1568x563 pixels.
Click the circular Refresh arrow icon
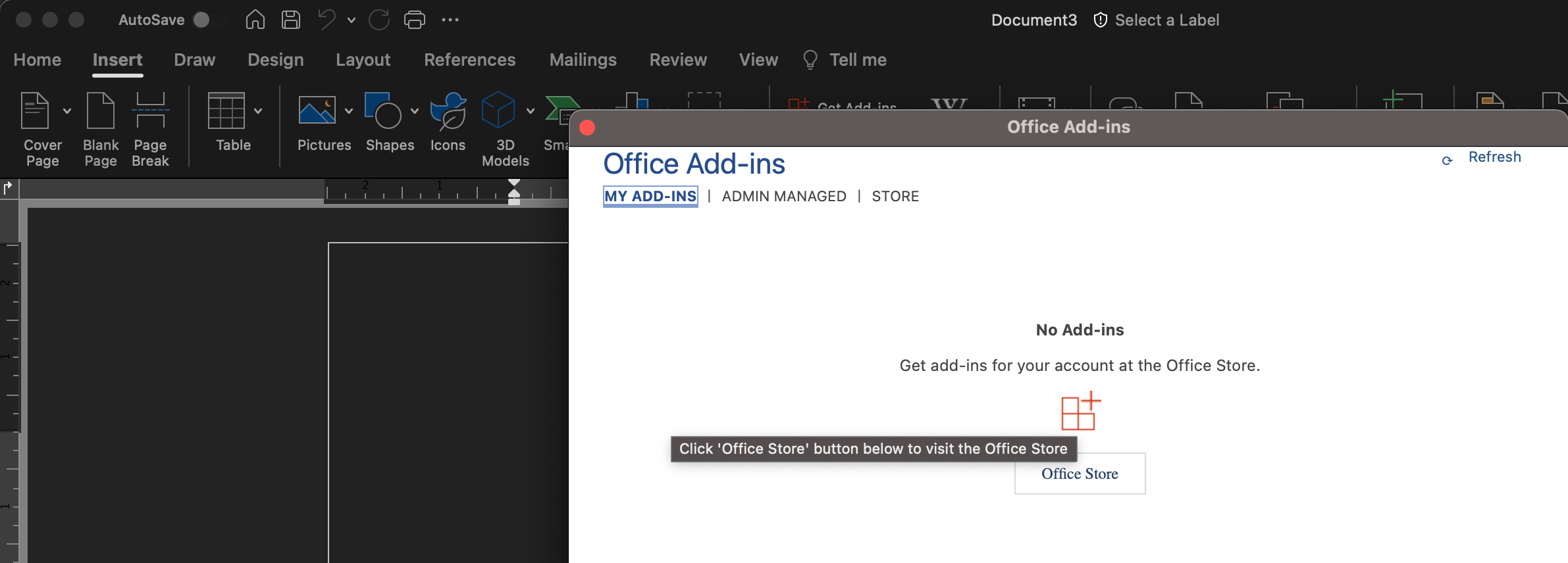click(x=1447, y=160)
